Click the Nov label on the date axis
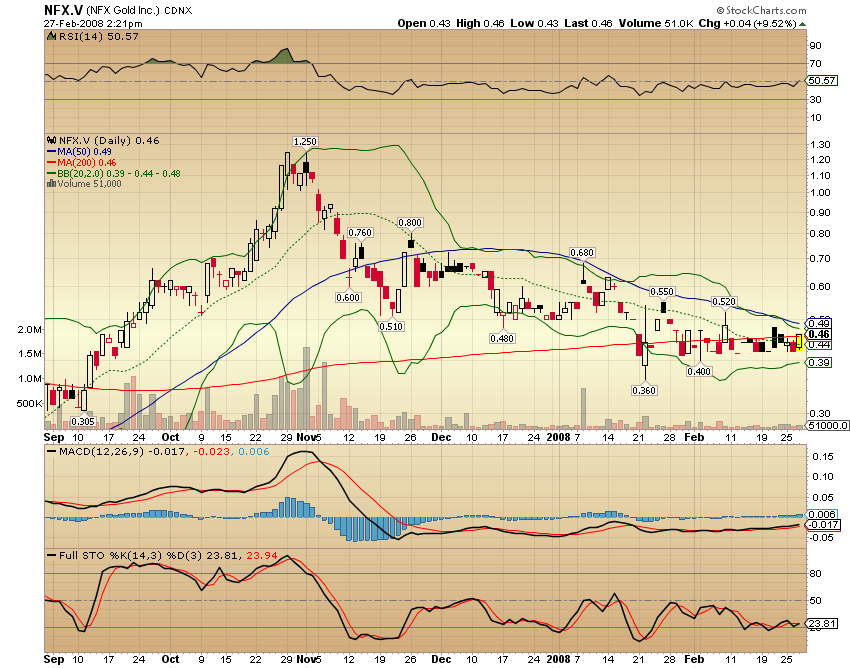850x668 pixels. tap(306, 438)
